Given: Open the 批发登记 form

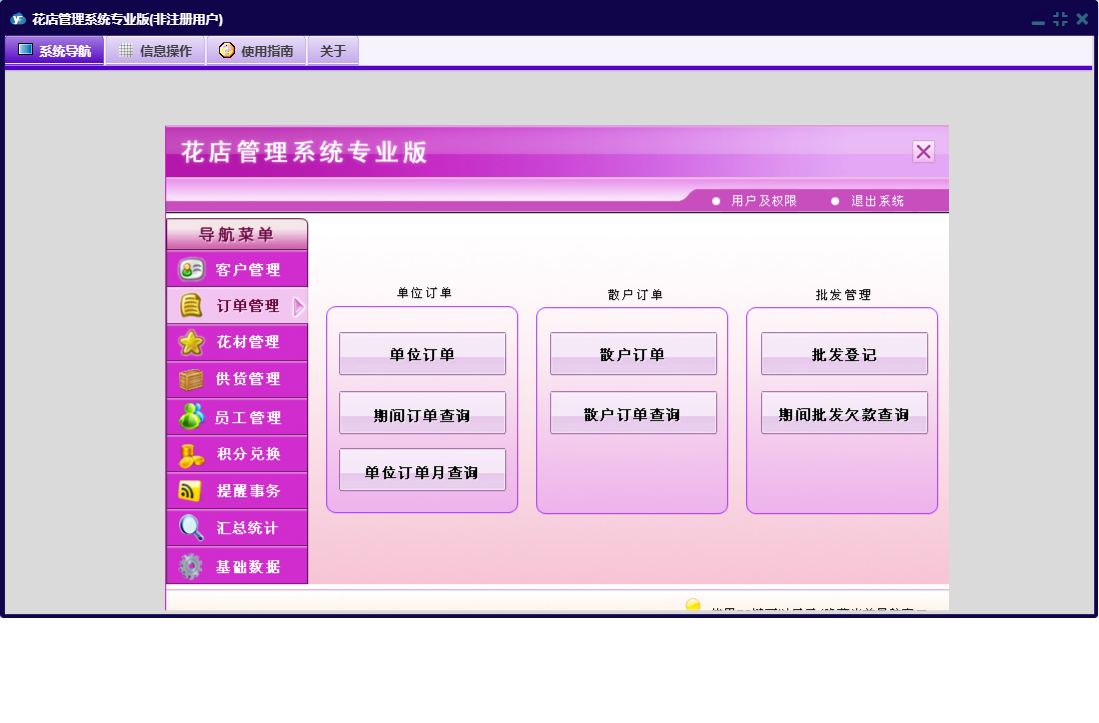Looking at the screenshot, I should tap(844, 354).
